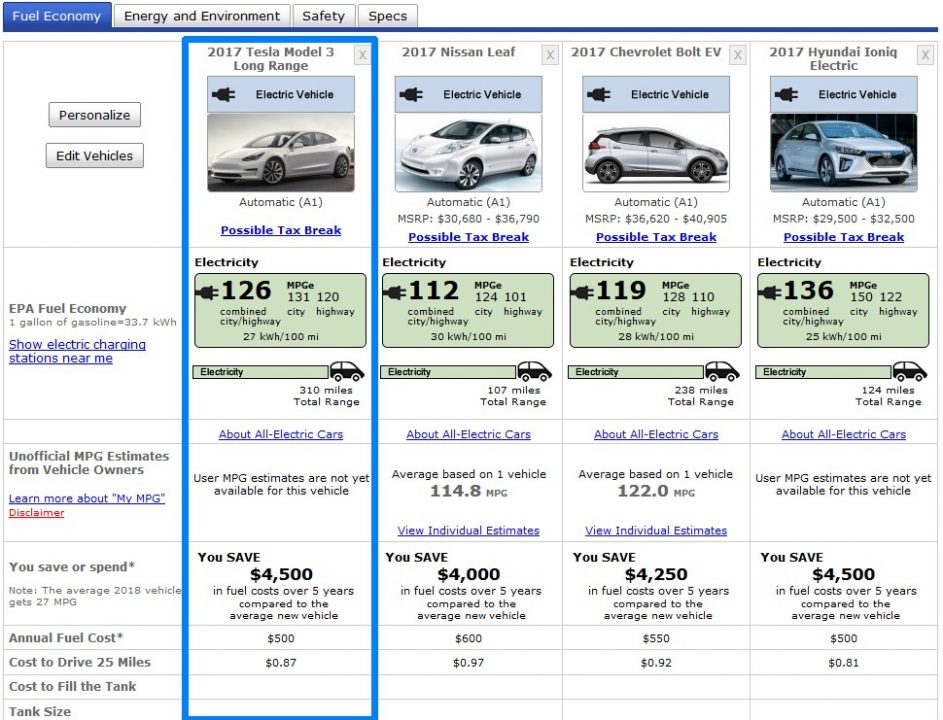View Individual Estimates for Chevrolet Bolt
Screen dimensions: 943x720
click(656, 531)
